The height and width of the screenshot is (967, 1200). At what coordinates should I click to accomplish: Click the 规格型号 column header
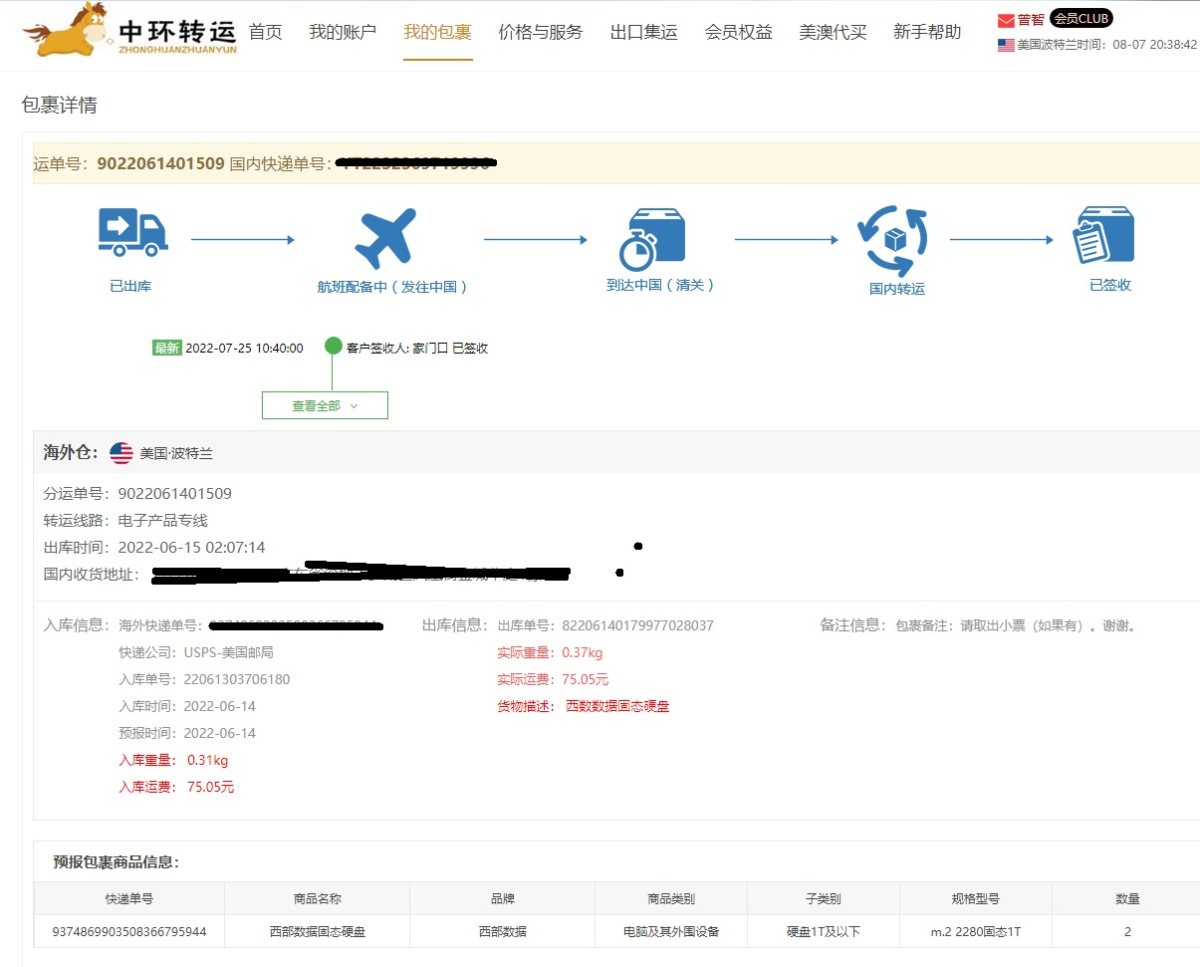(975, 899)
